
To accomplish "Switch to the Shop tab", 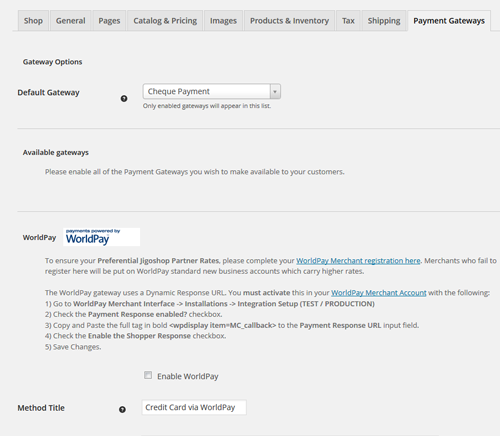I will point(33,21).
